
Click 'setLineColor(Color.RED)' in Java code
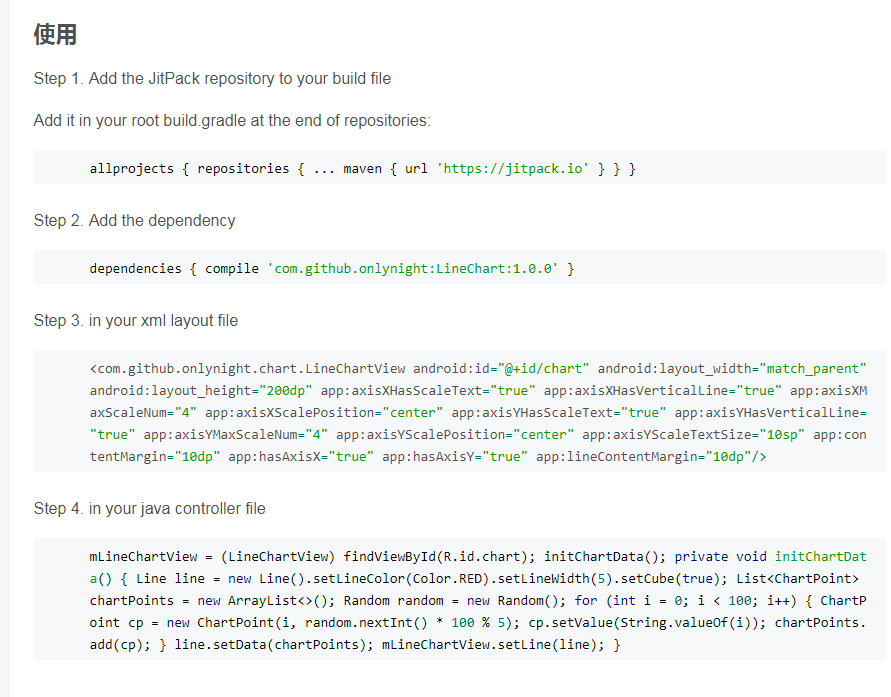(x=401, y=579)
